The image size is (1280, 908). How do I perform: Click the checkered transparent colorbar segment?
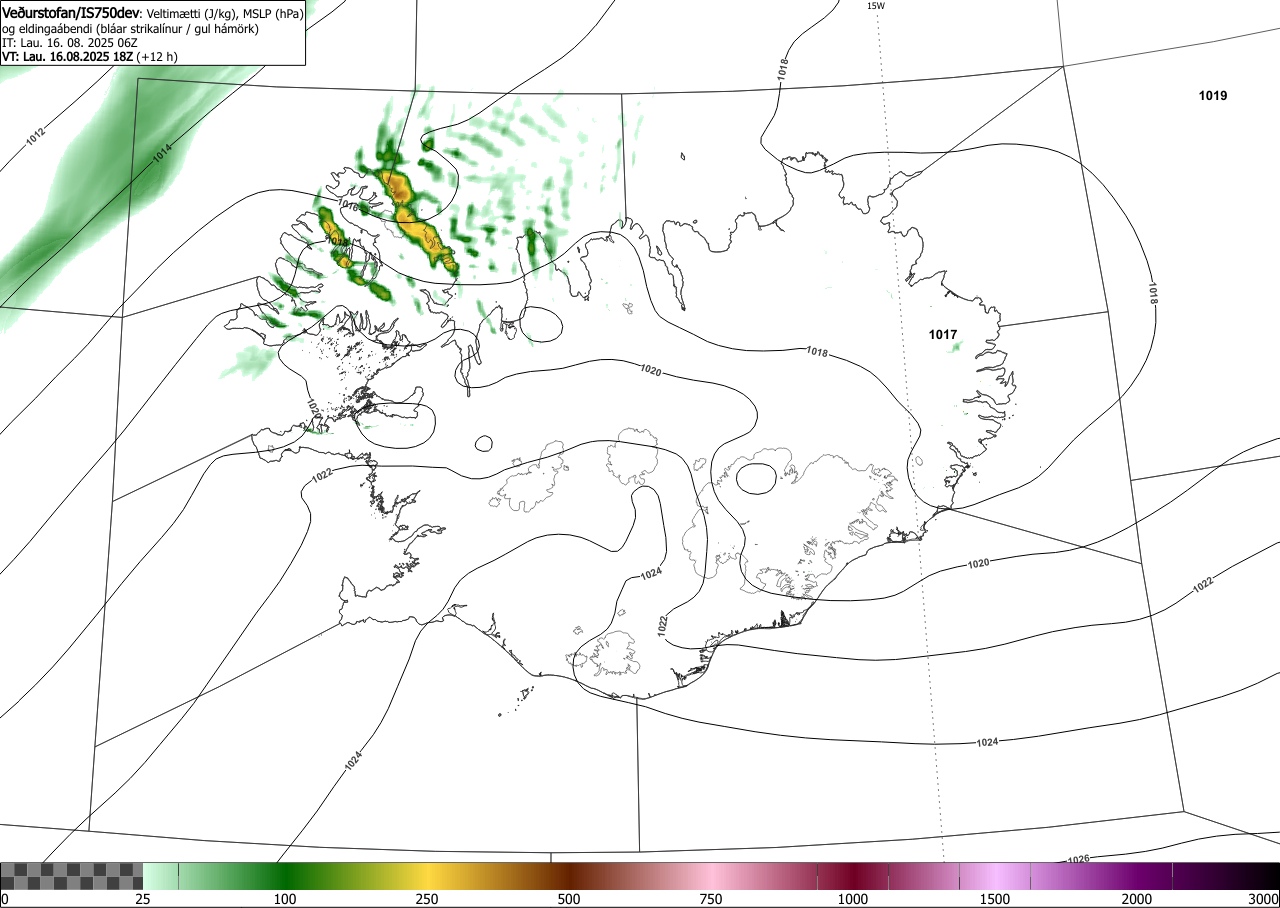click(x=72, y=876)
